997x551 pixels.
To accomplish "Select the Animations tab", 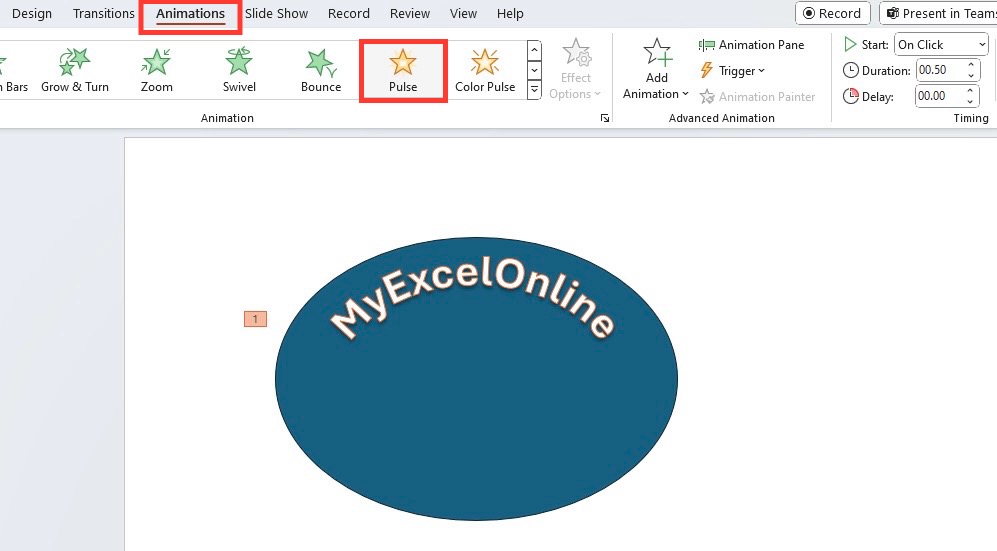I will point(190,14).
